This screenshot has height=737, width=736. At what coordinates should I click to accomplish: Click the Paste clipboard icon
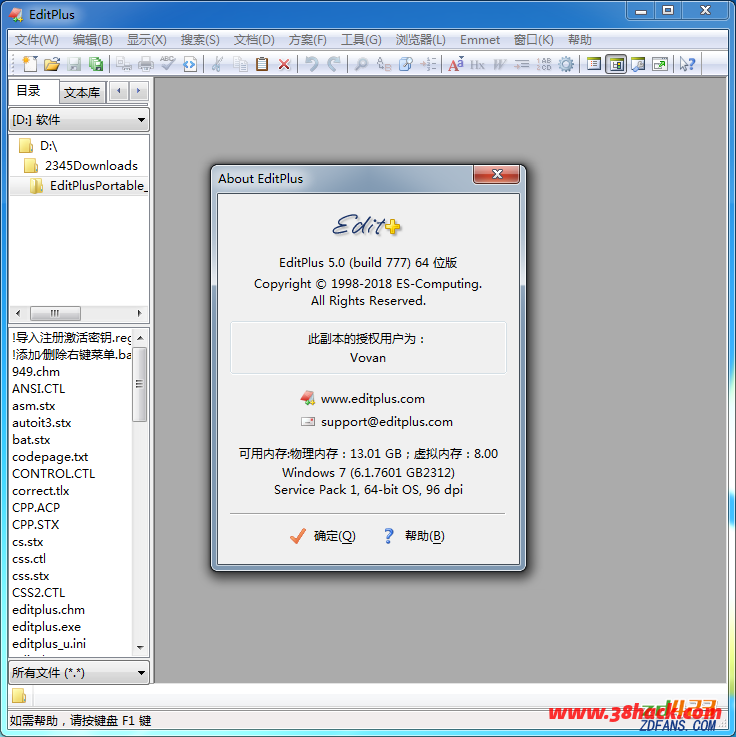tap(262, 64)
